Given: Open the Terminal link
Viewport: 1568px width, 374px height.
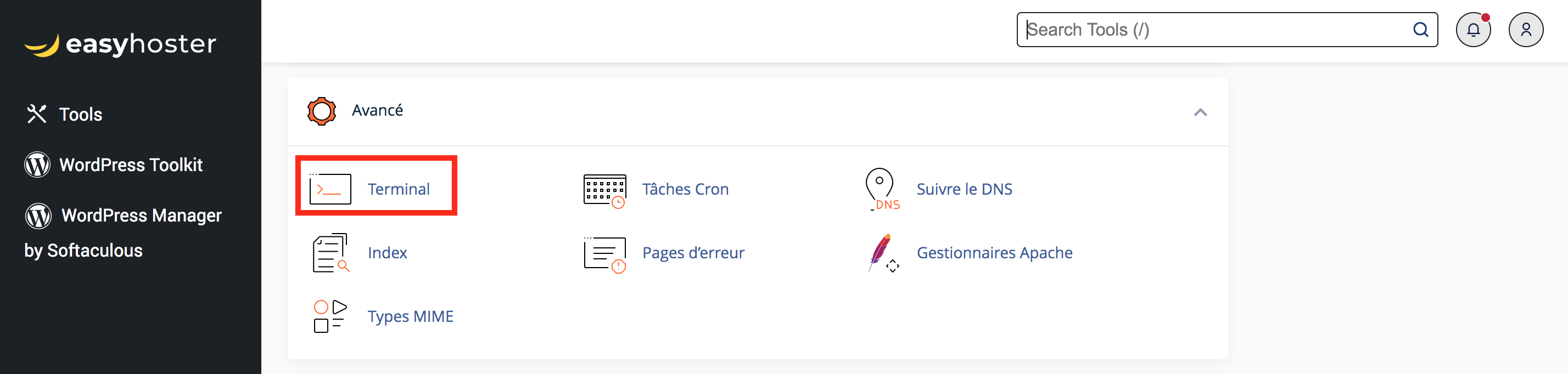Looking at the screenshot, I should click(x=399, y=189).
